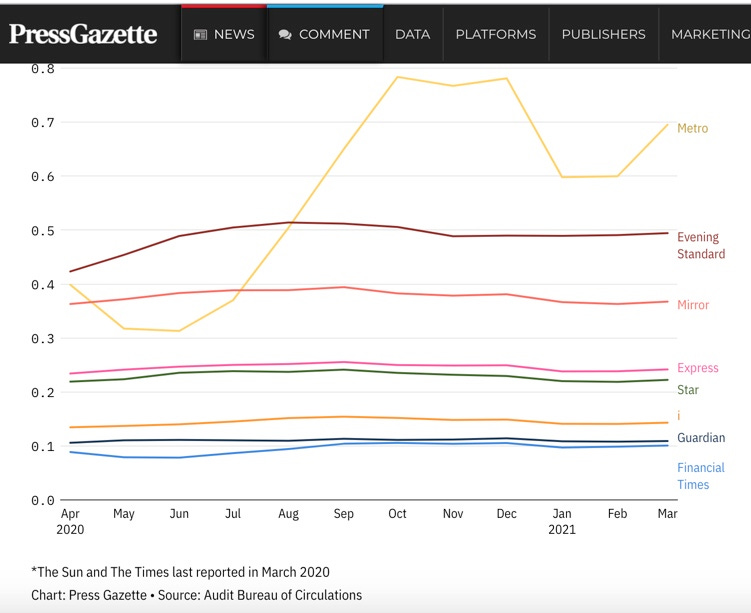
Task: Click the Guardian line label
Action: 701,438
